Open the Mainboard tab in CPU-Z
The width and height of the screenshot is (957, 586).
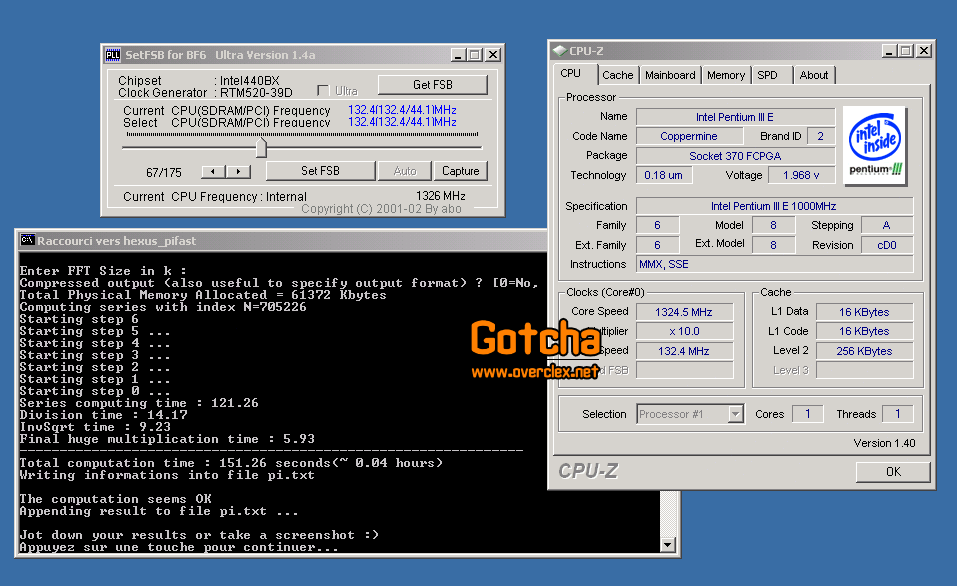670,75
